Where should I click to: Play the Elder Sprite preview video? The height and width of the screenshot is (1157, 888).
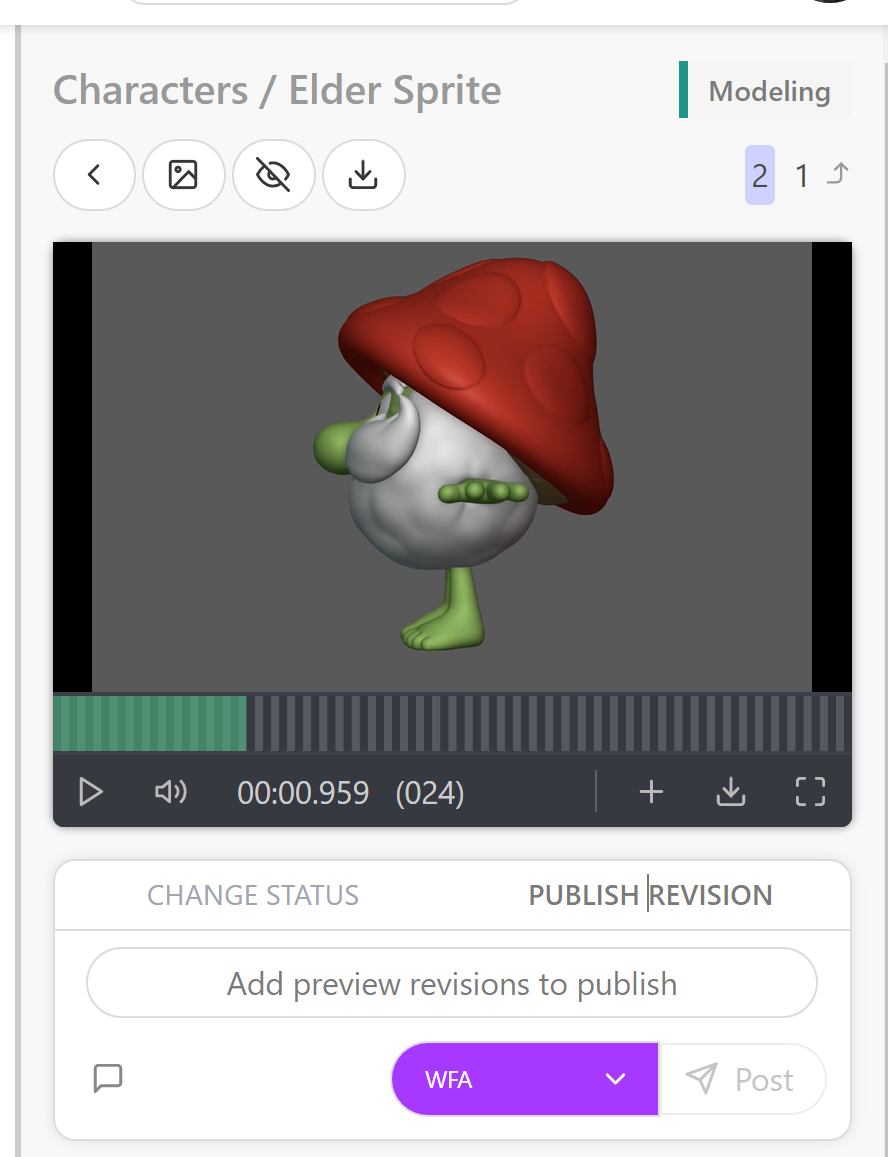(91, 792)
